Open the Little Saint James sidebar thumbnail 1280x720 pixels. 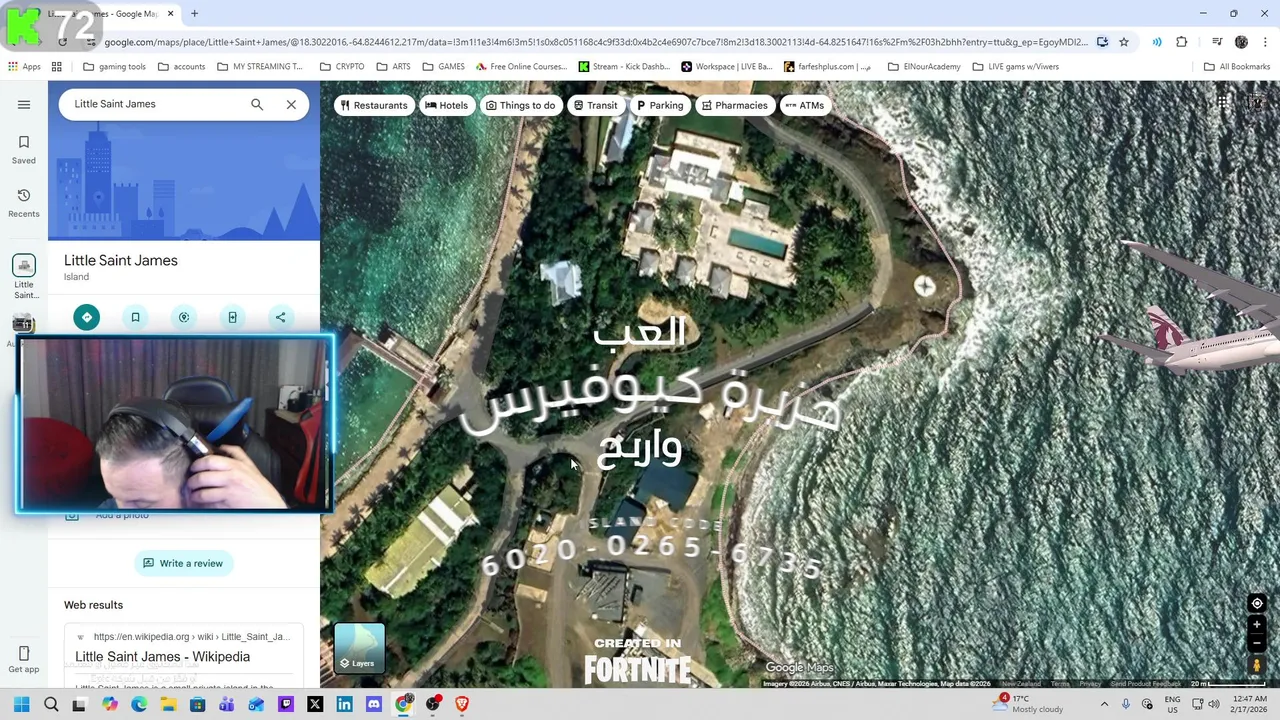tap(24, 277)
